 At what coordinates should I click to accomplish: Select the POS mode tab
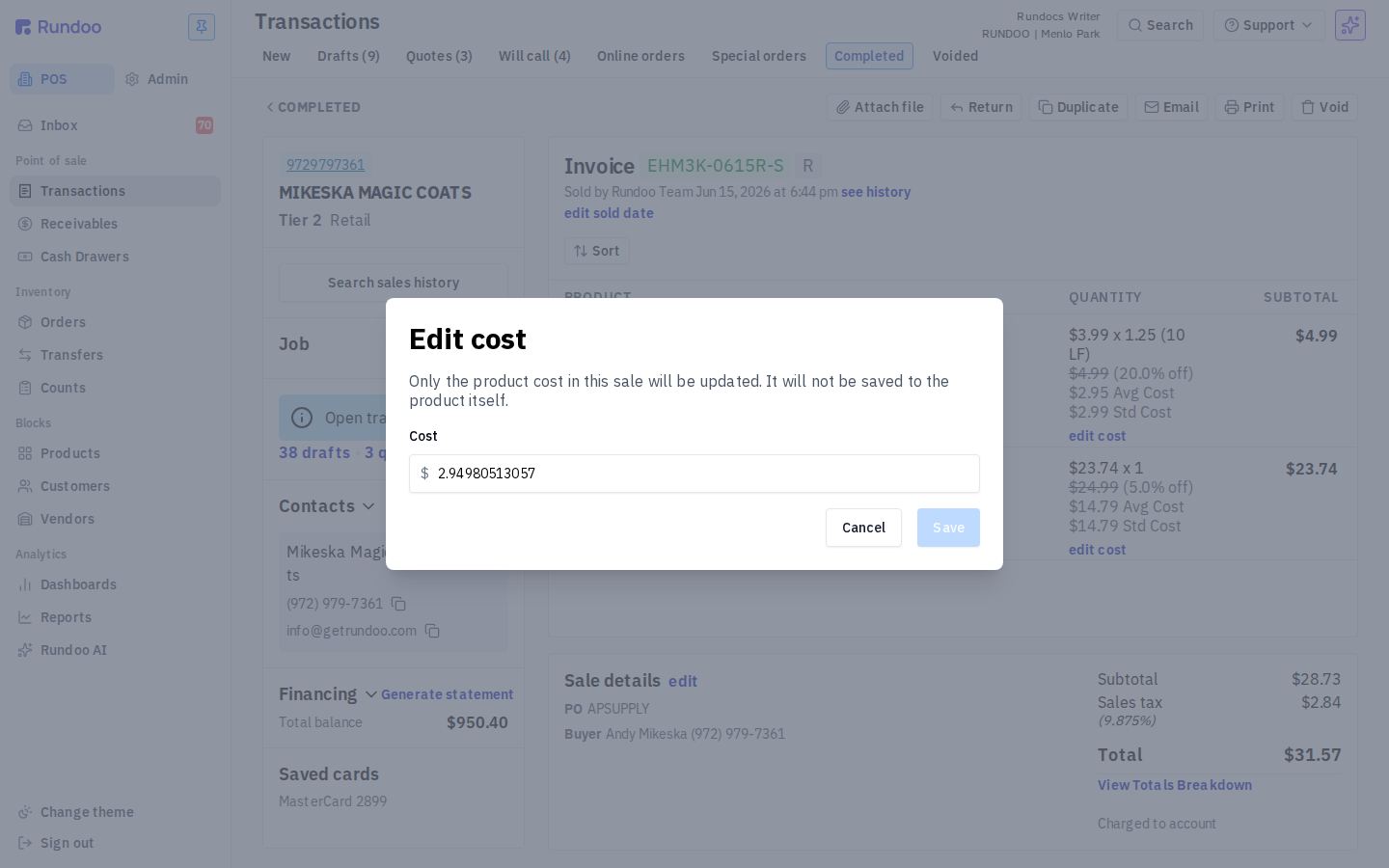click(x=62, y=79)
